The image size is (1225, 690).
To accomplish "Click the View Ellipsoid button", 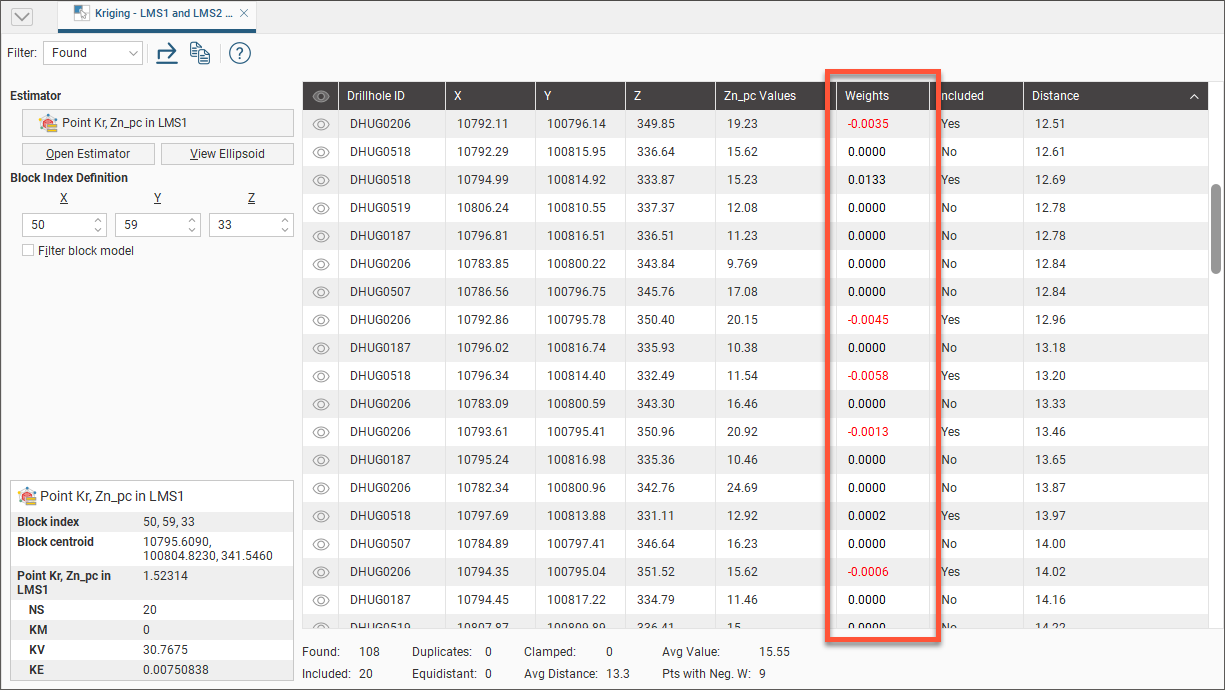I will coord(227,154).
